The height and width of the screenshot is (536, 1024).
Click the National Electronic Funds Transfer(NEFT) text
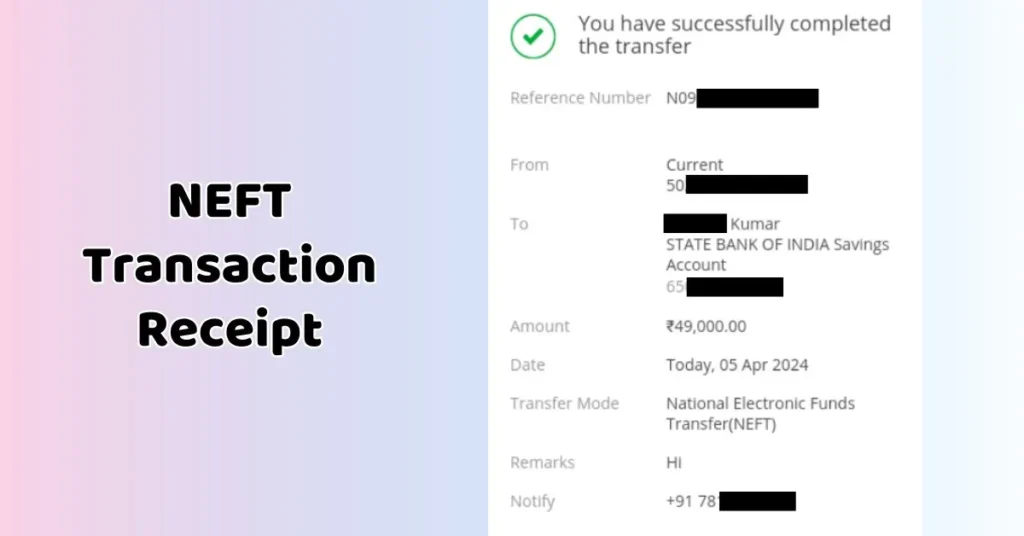click(760, 413)
